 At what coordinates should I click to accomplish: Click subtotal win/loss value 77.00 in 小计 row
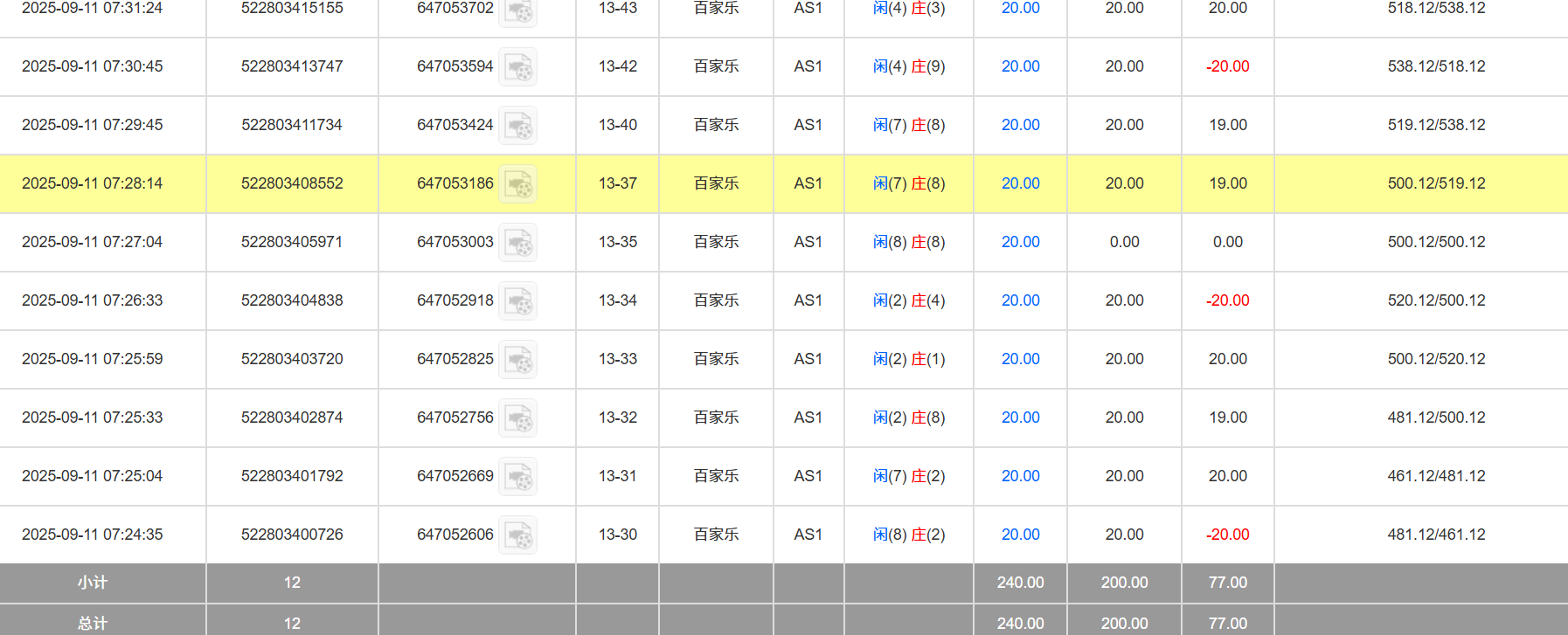coord(1227,583)
